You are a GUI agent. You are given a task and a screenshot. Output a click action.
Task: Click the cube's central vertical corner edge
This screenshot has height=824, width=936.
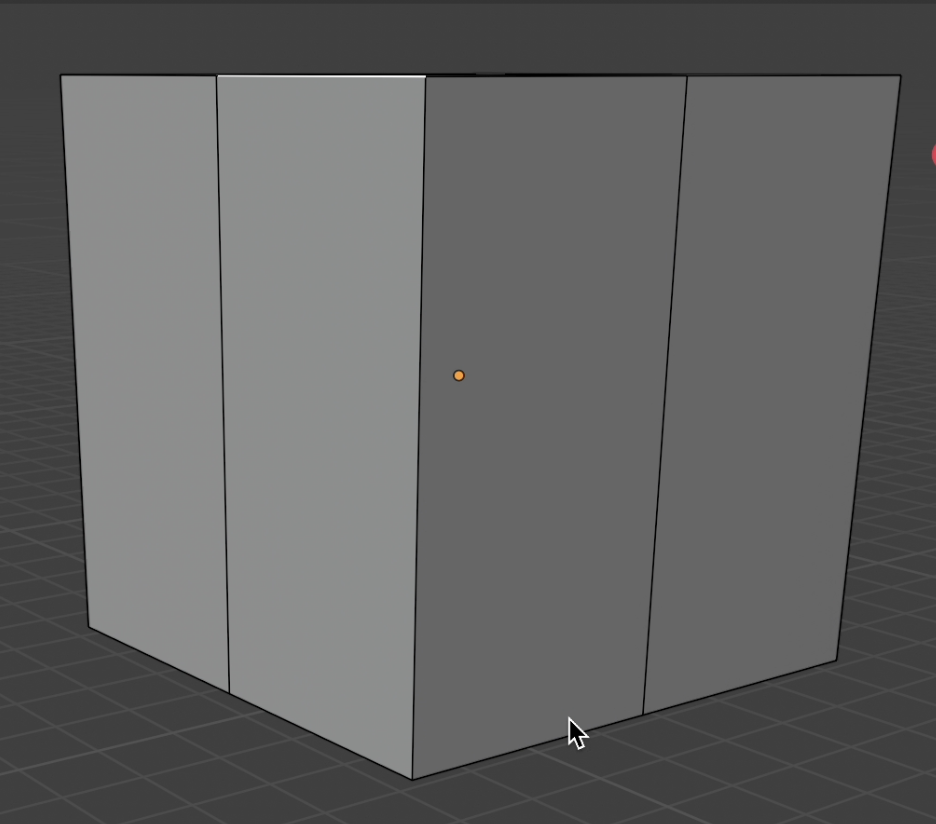[x=419, y=427]
